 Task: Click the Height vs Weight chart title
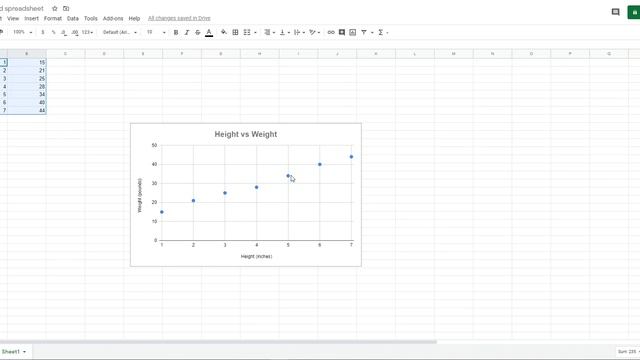coord(246,134)
